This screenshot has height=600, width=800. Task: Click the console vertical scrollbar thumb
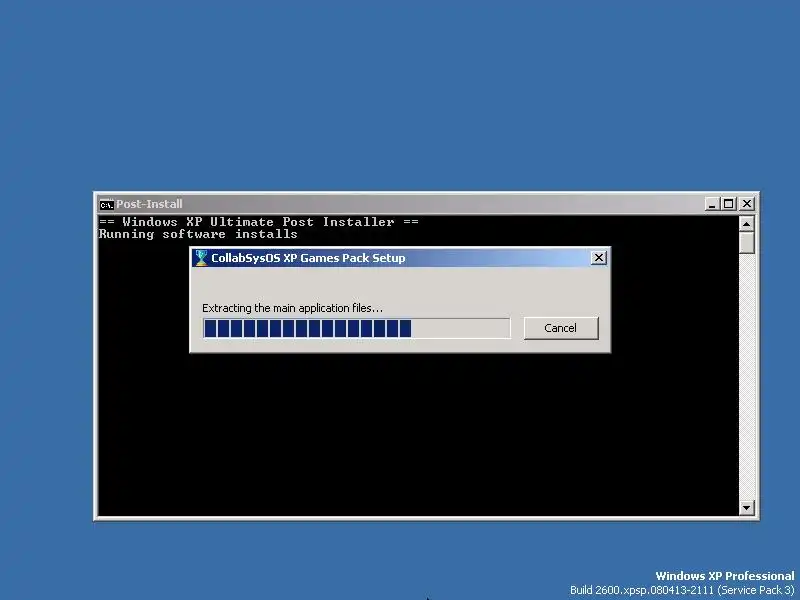(x=746, y=242)
